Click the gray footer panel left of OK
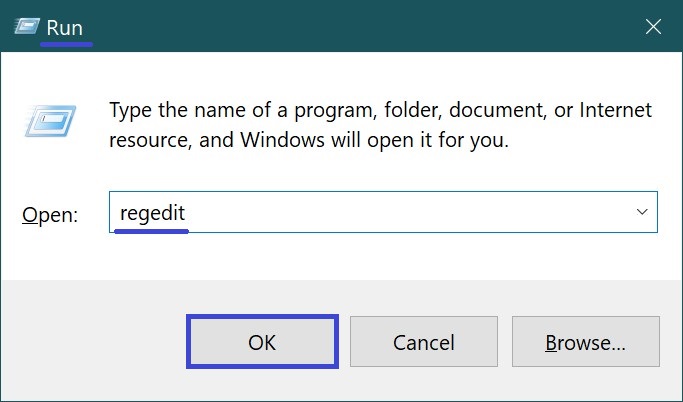Screen dimensions: 683x402 94,341
